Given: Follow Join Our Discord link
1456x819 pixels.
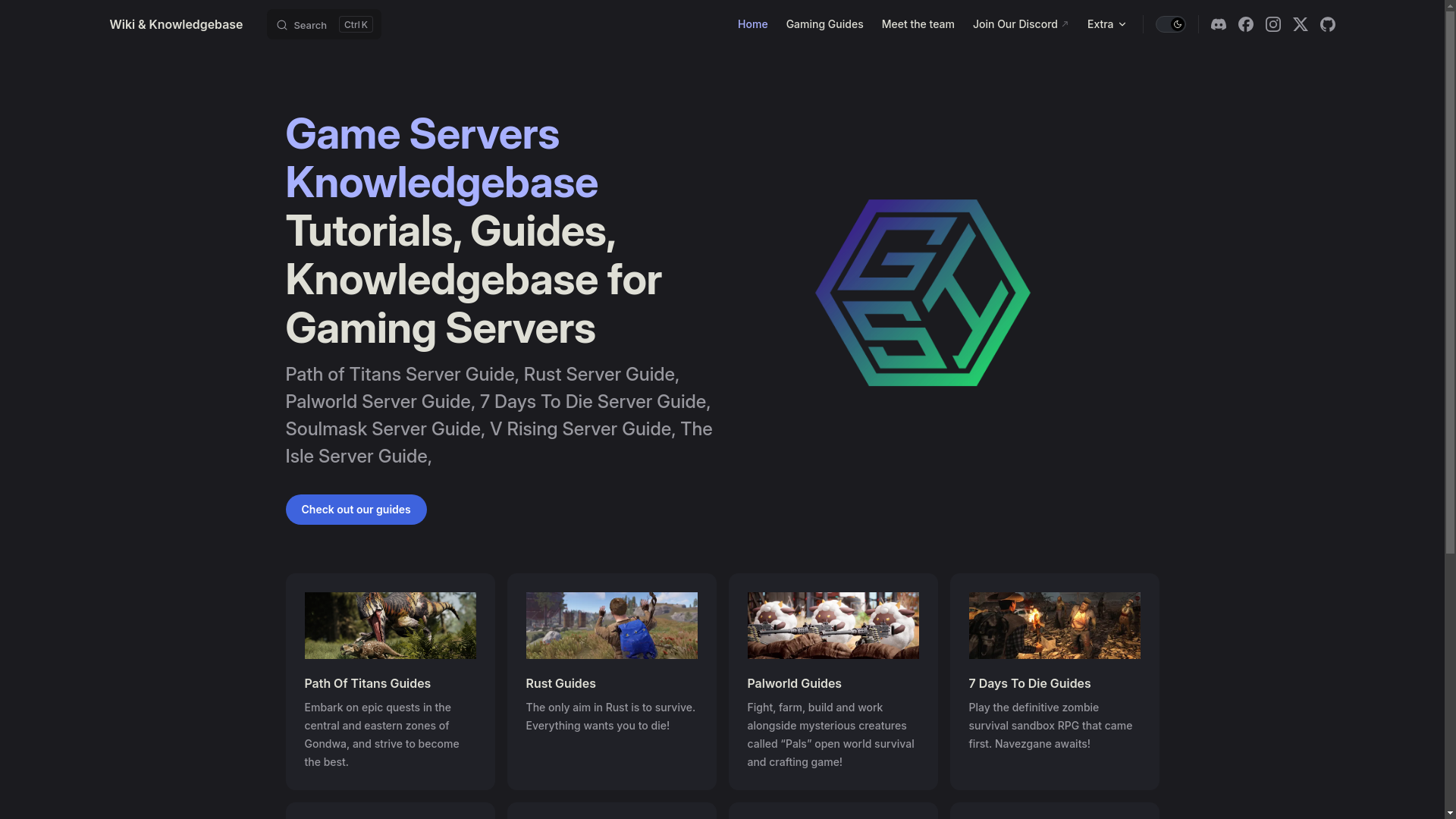Looking at the screenshot, I should (x=1020, y=24).
